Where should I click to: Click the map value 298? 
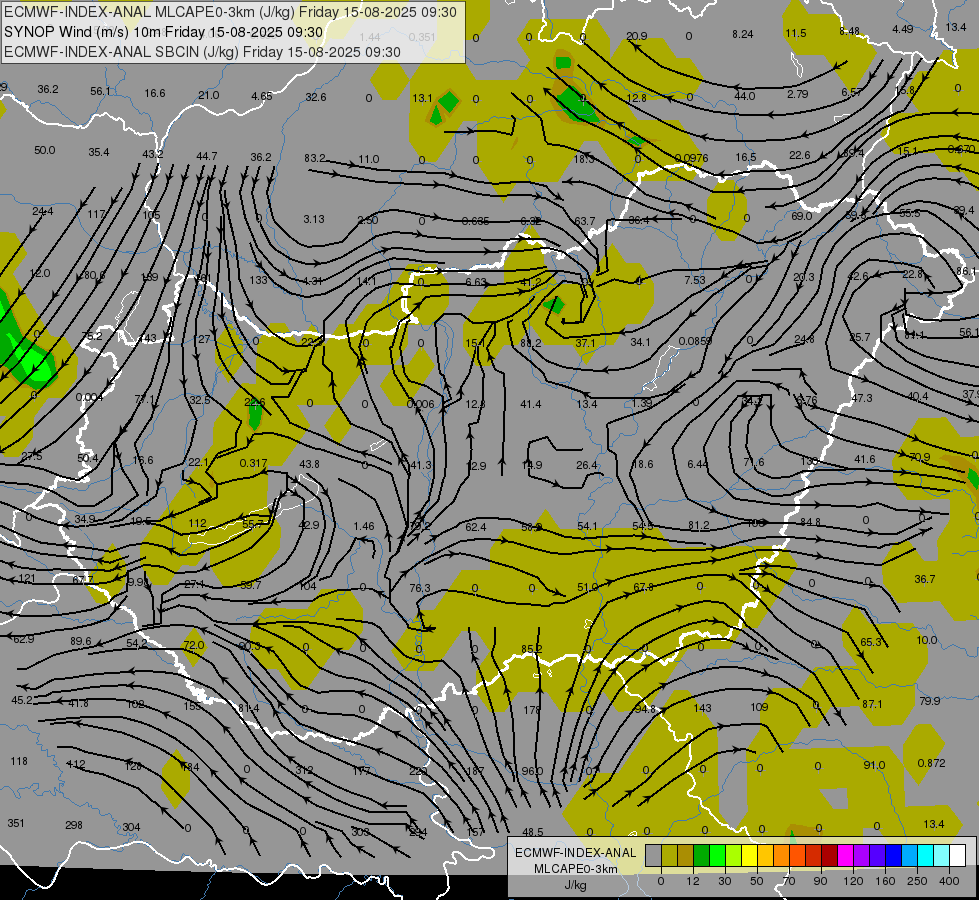74,824
